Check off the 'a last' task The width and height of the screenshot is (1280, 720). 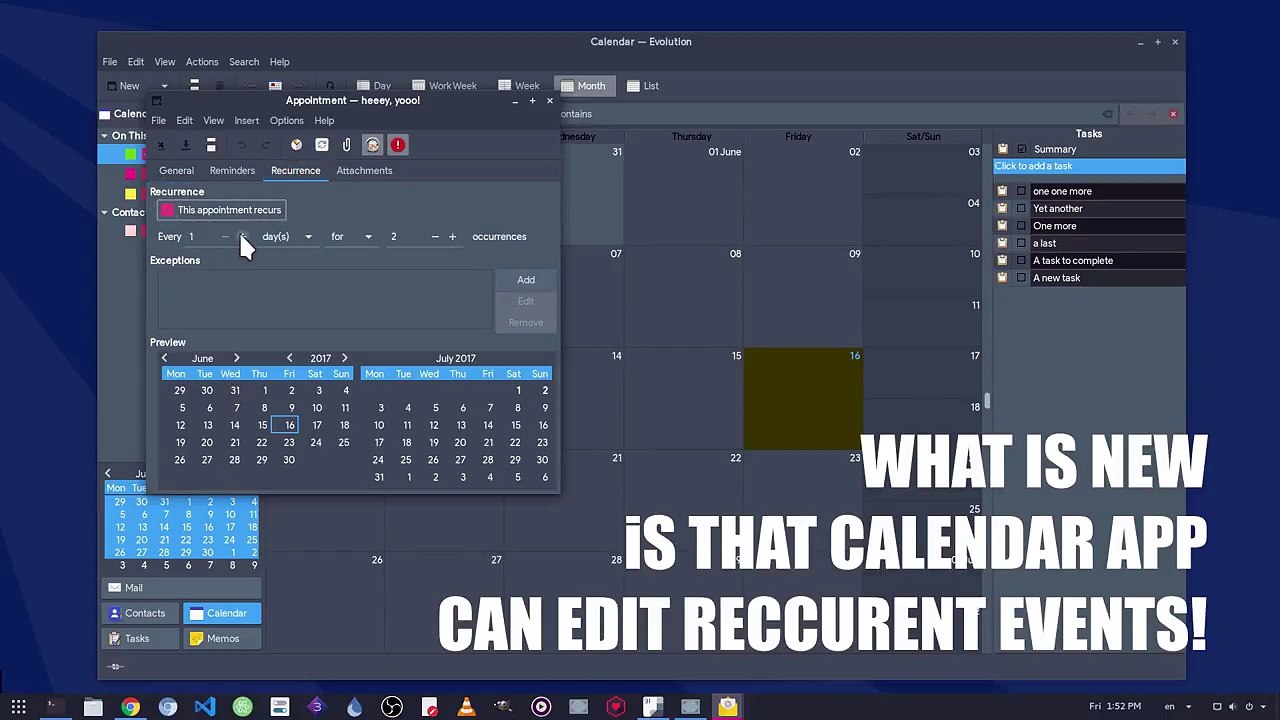[x=1021, y=243]
